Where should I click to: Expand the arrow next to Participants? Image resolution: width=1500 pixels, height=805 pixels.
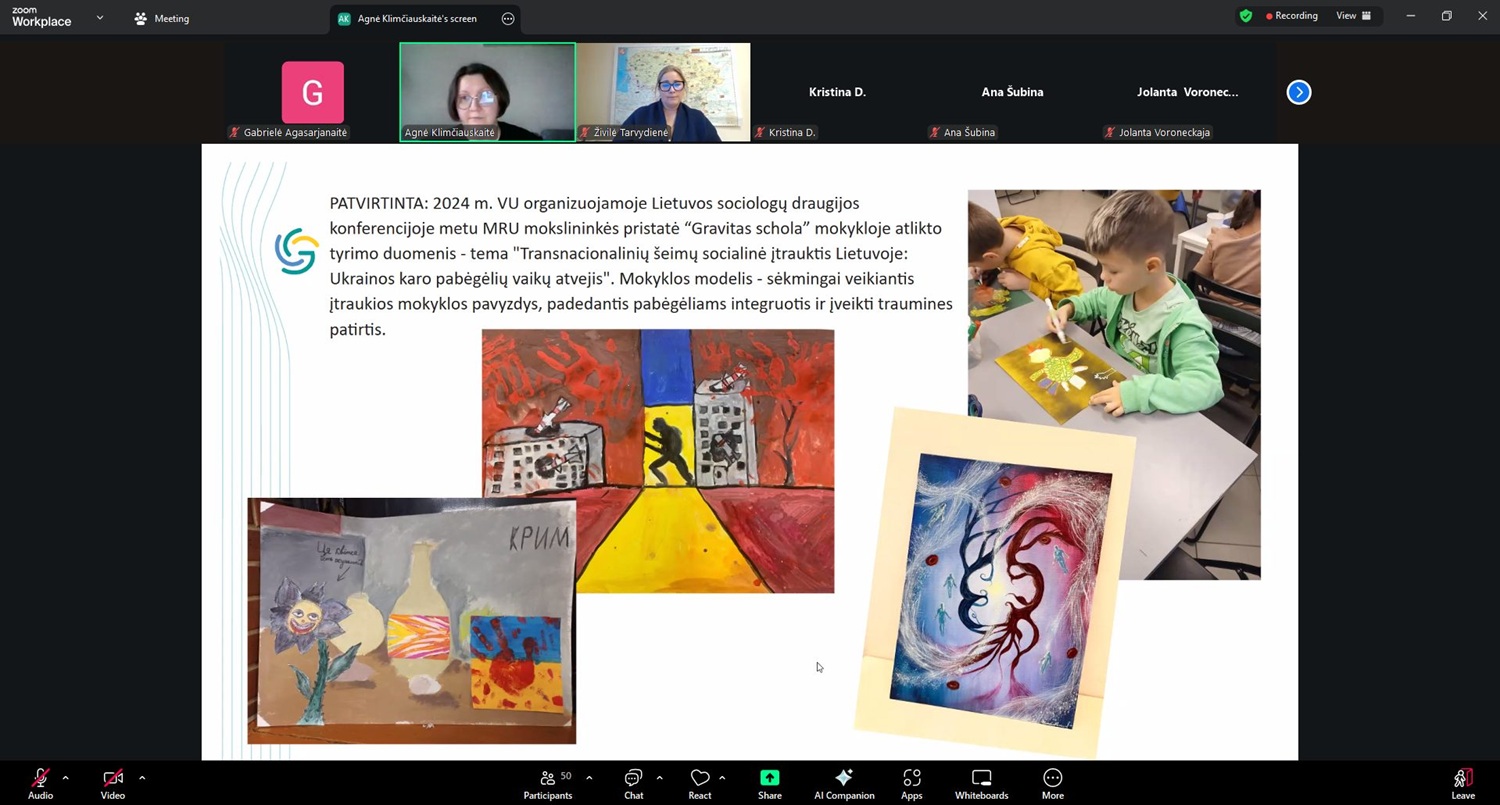[589, 777]
